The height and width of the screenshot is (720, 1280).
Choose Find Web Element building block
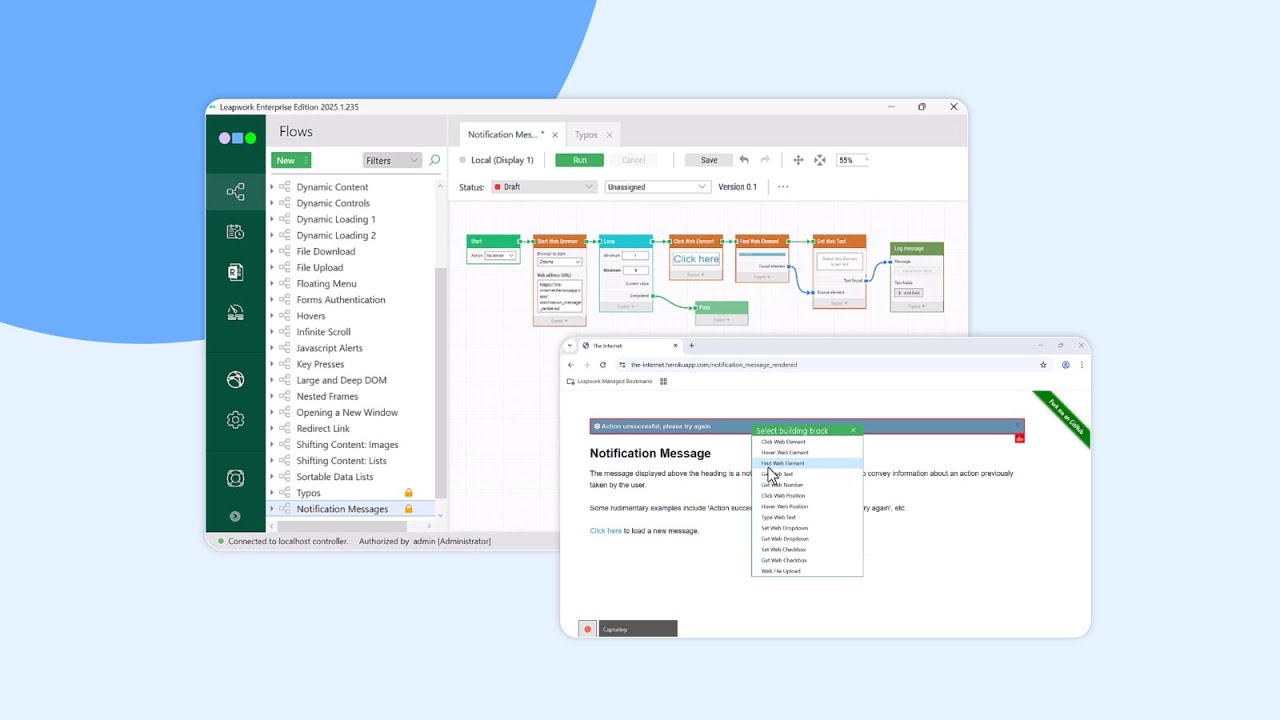point(807,463)
